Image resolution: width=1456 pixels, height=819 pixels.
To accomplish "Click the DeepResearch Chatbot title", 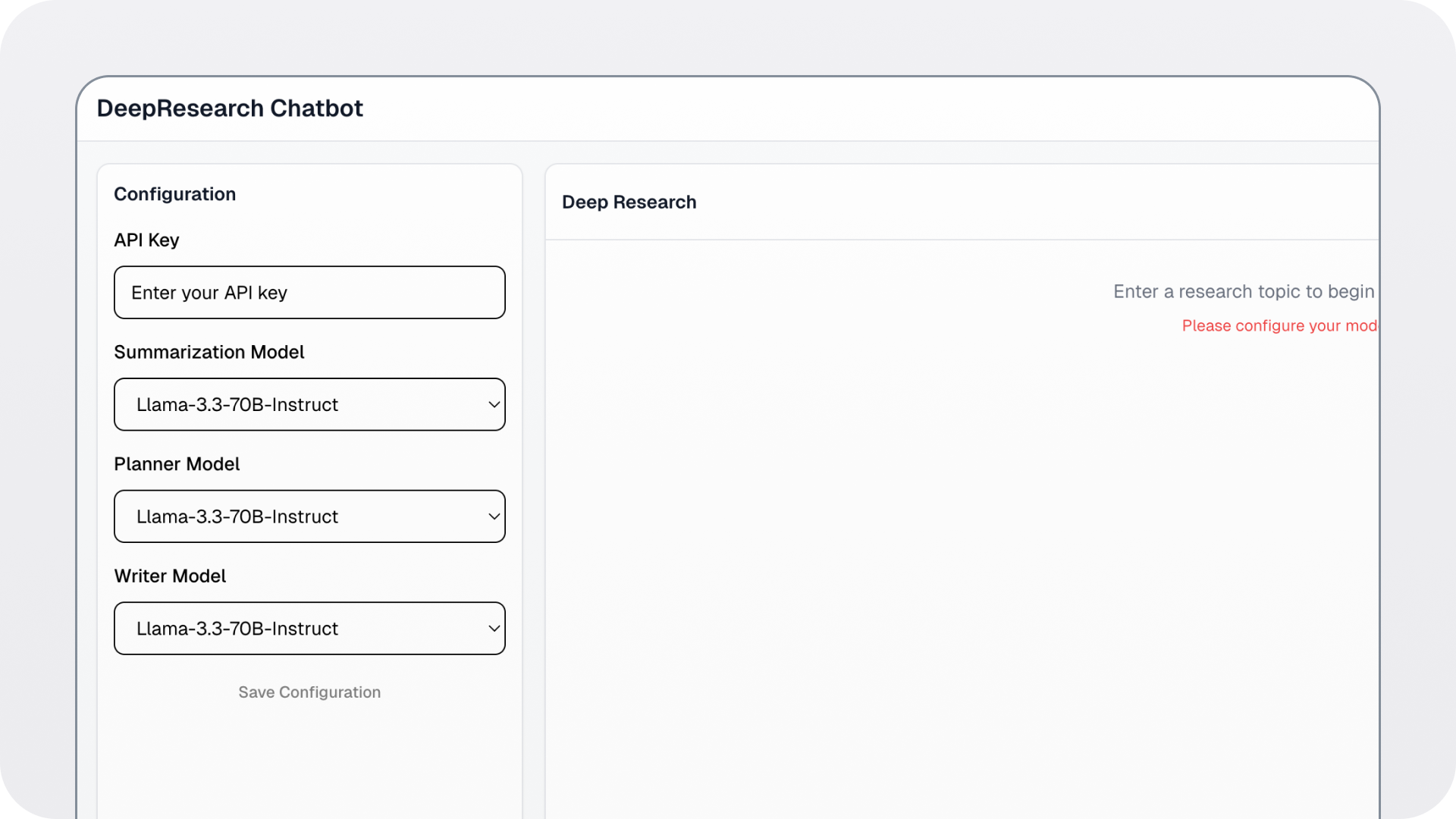I will [x=230, y=108].
